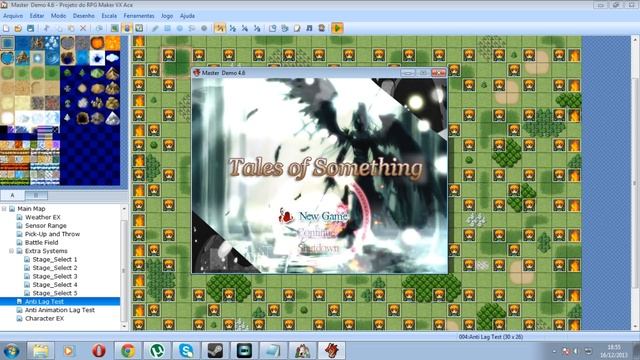Open a project using the folder icon
The height and width of the screenshot is (360, 640).
point(18,28)
